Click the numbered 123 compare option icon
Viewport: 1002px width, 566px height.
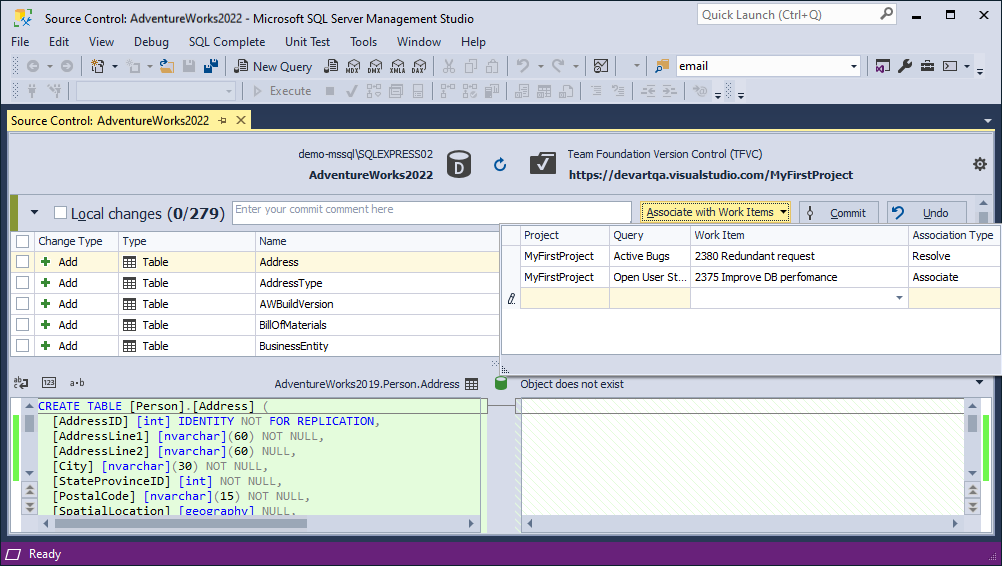click(x=49, y=383)
